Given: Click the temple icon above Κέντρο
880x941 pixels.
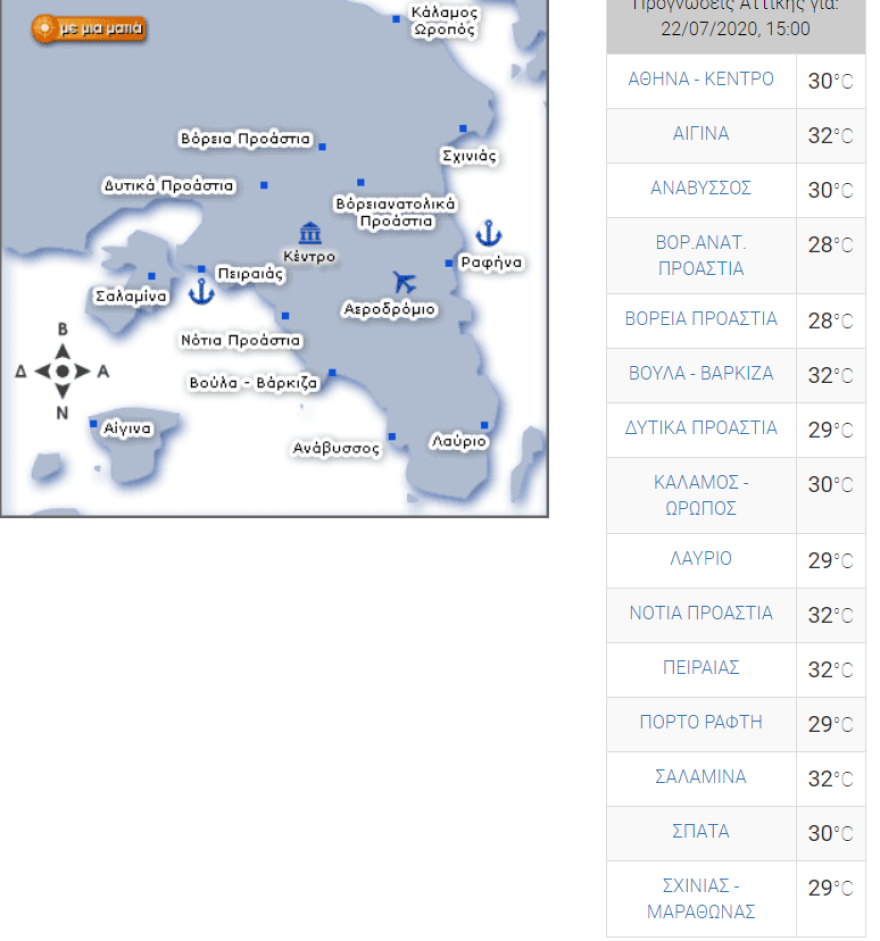Looking at the screenshot, I should (x=310, y=233).
